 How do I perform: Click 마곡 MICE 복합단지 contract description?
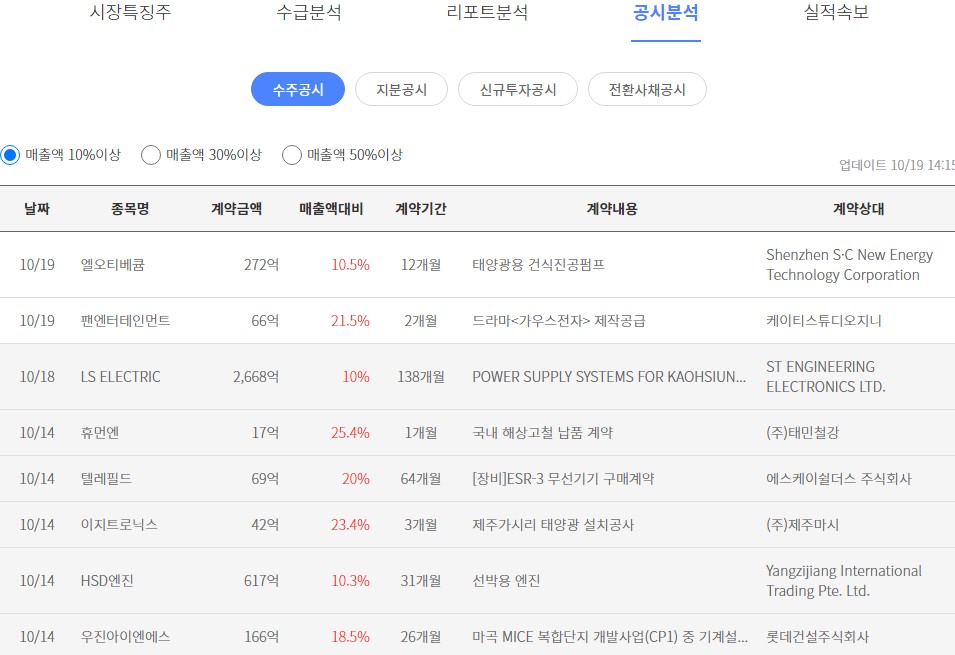610,637
